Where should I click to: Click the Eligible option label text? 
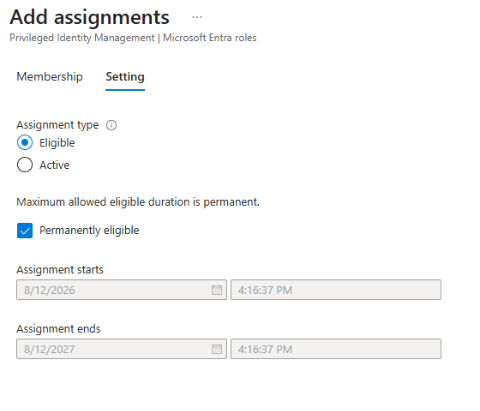coord(57,143)
